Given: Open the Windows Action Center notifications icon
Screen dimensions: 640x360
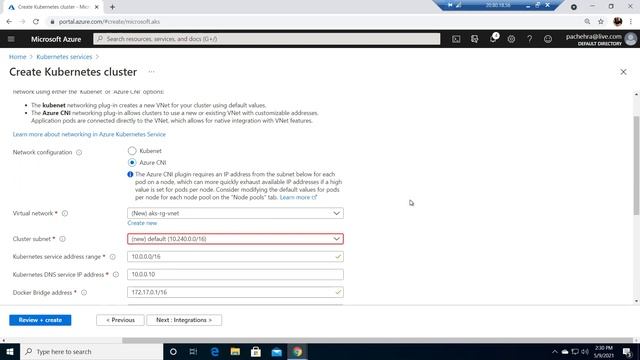Looking at the screenshot, I should tap(627, 351).
